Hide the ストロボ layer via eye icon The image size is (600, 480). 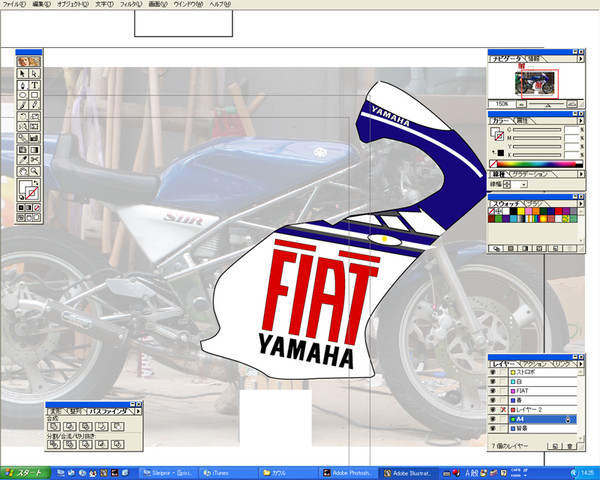tap(493, 372)
